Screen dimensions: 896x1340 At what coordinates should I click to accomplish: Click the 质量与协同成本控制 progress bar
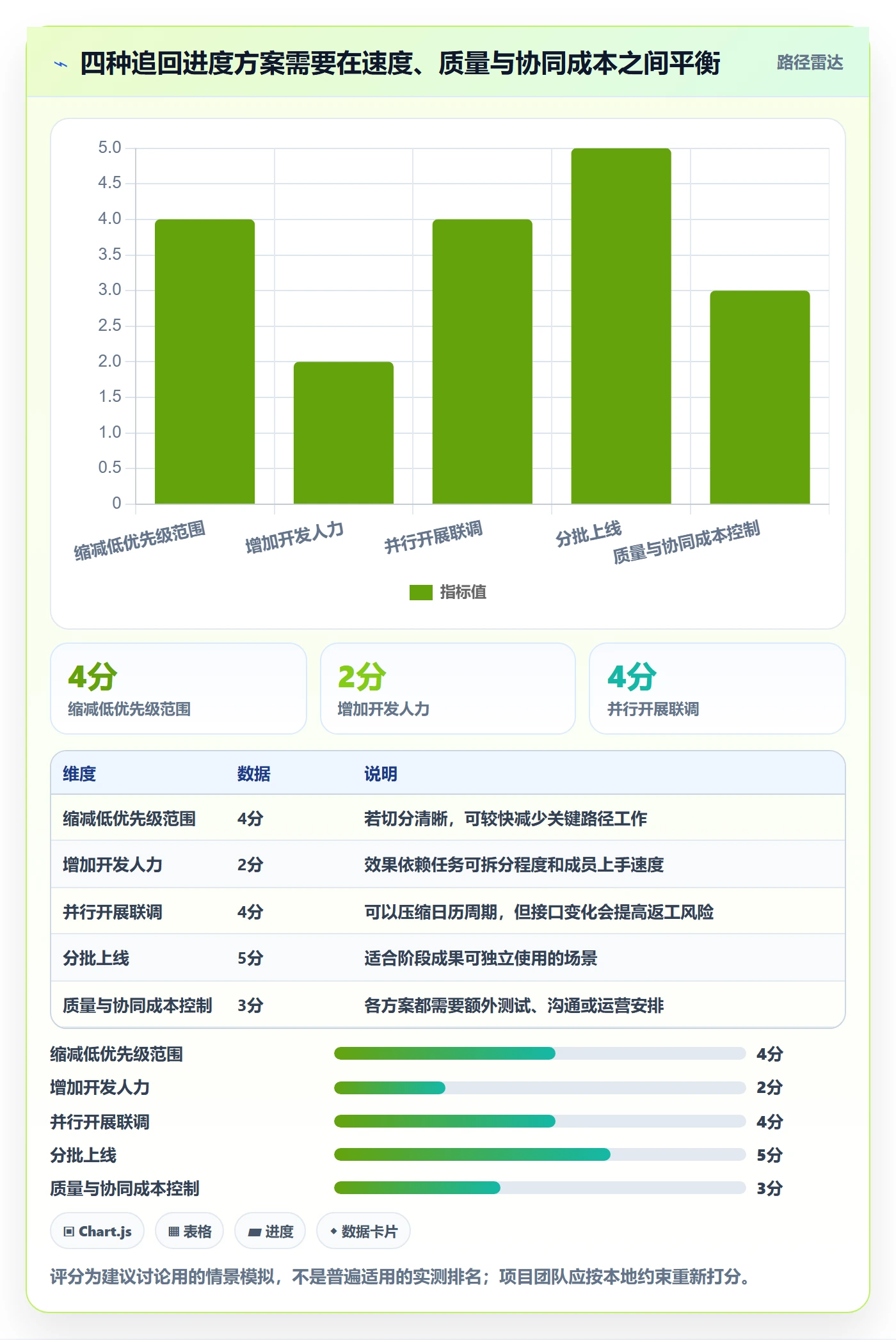[540, 1188]
